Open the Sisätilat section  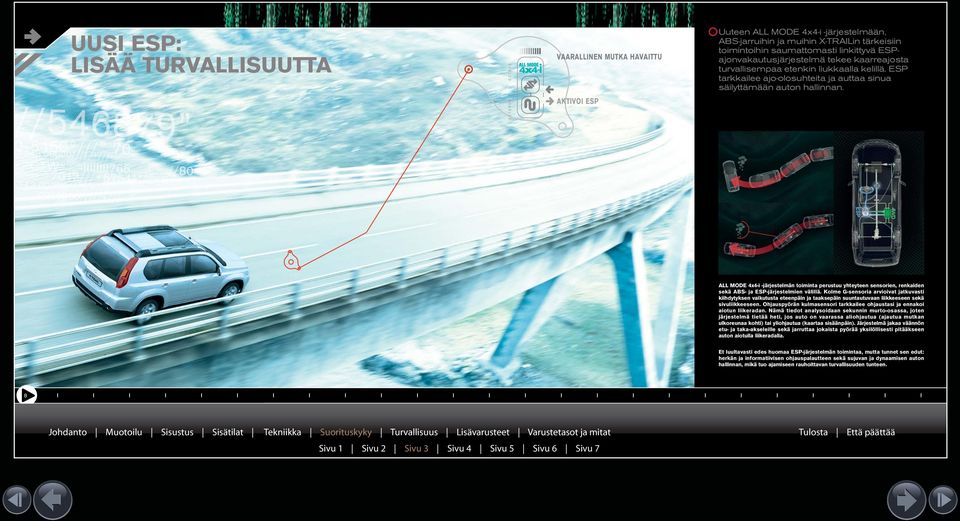click(x=228, y=432)
